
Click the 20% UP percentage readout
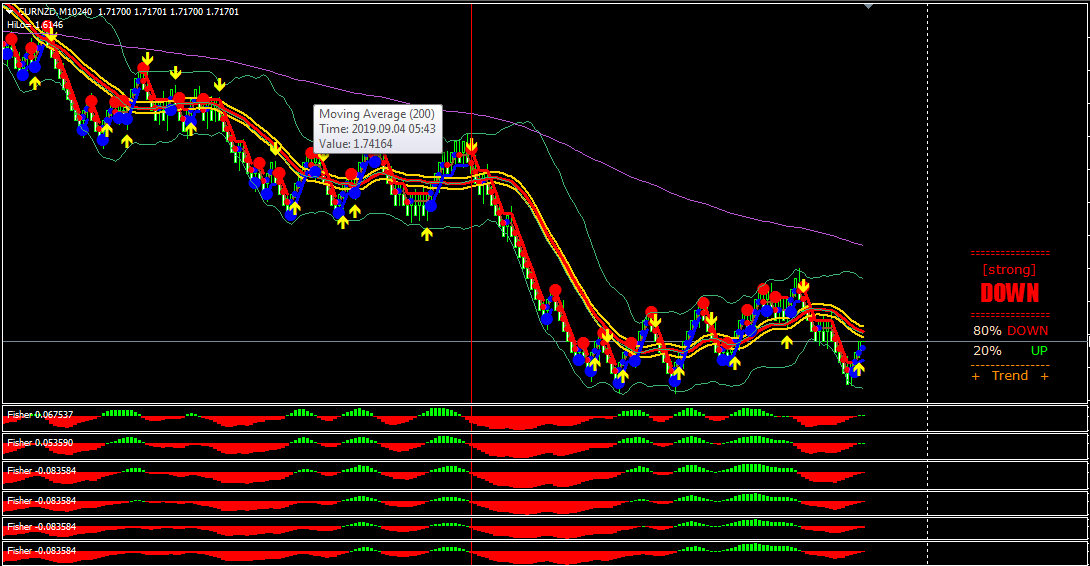coord(1010,351)
